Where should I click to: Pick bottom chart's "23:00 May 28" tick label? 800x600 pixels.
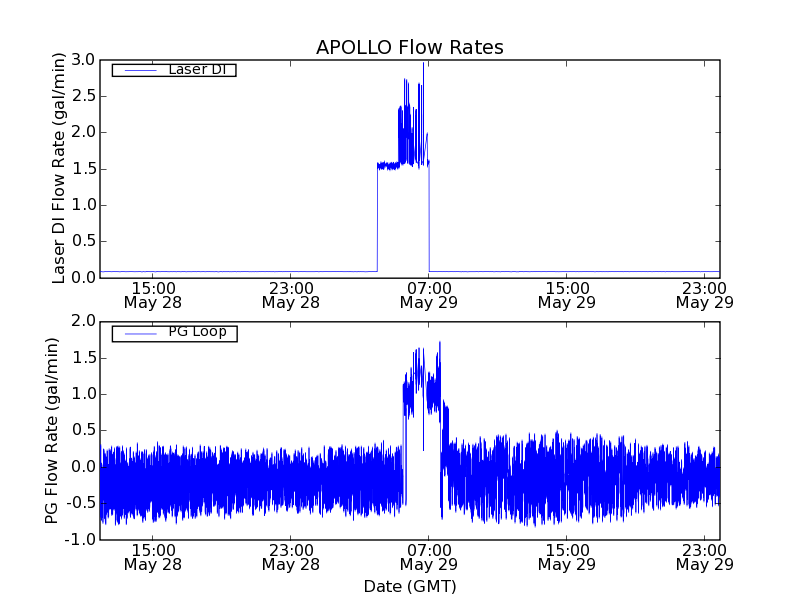click(290, 557)
